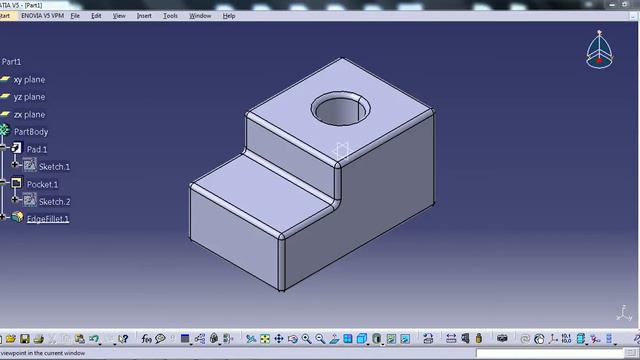This screenshot has height=360, width=640.
Task: Select the Pan arrows tool
Action: pyautogui.click(x=279, y=338)
